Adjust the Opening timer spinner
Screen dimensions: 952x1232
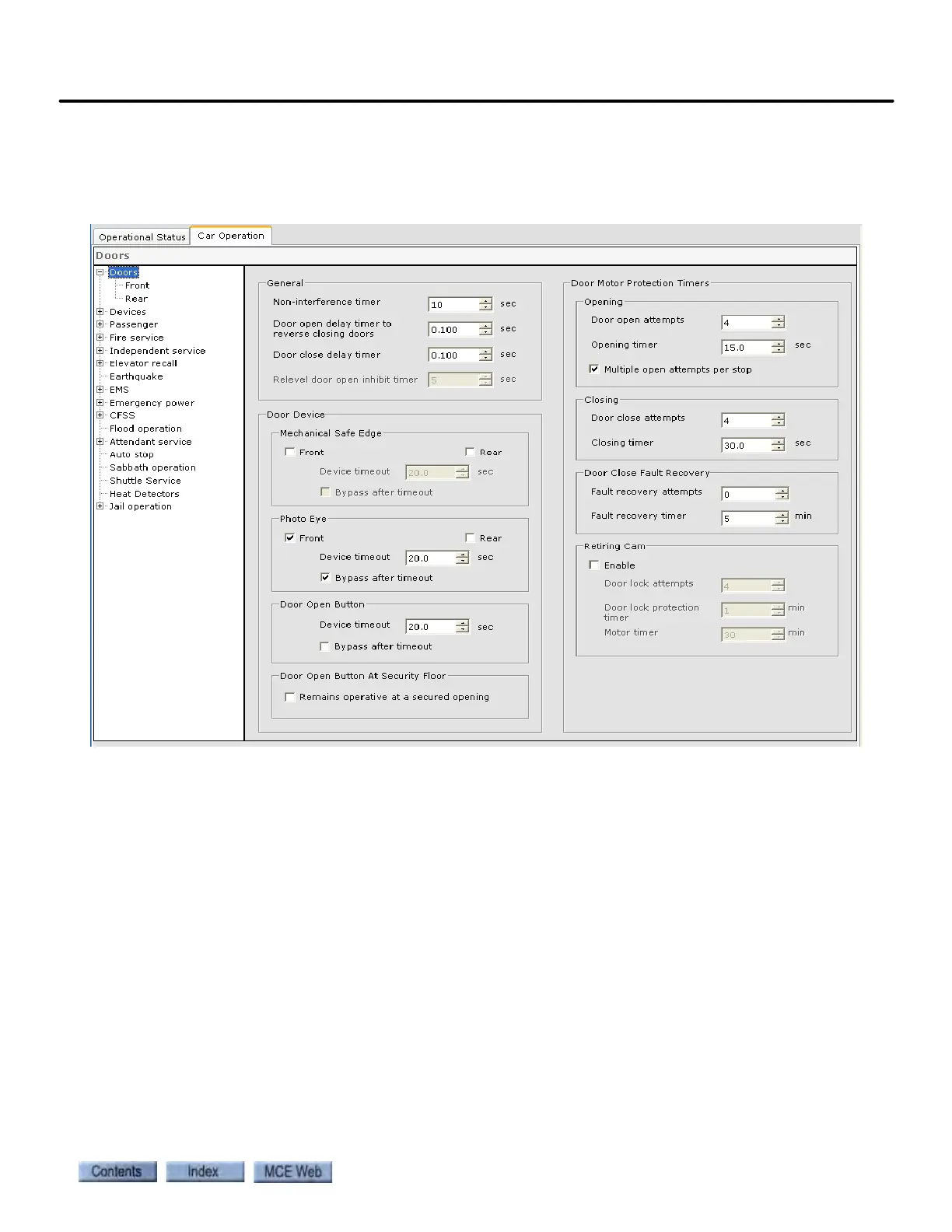pos(779,347)
